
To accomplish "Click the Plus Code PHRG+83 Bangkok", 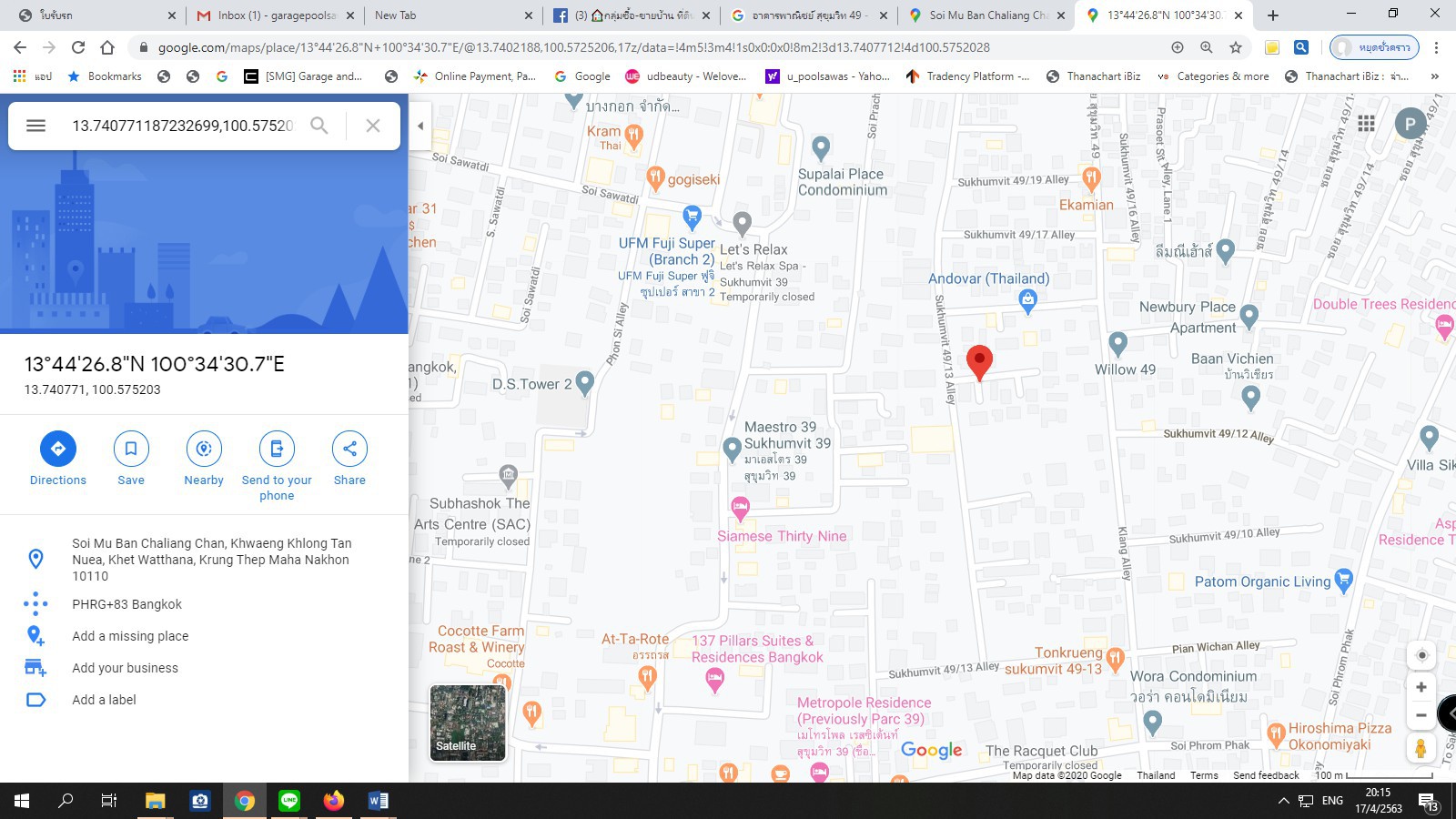I will pyautogui.click(x=126, y=604).
